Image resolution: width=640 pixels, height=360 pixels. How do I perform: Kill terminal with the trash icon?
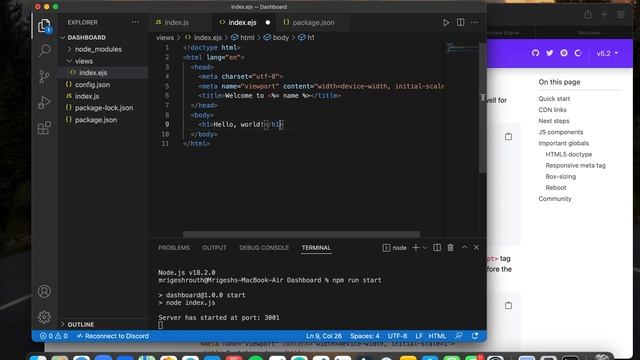(x=451, y=248)
